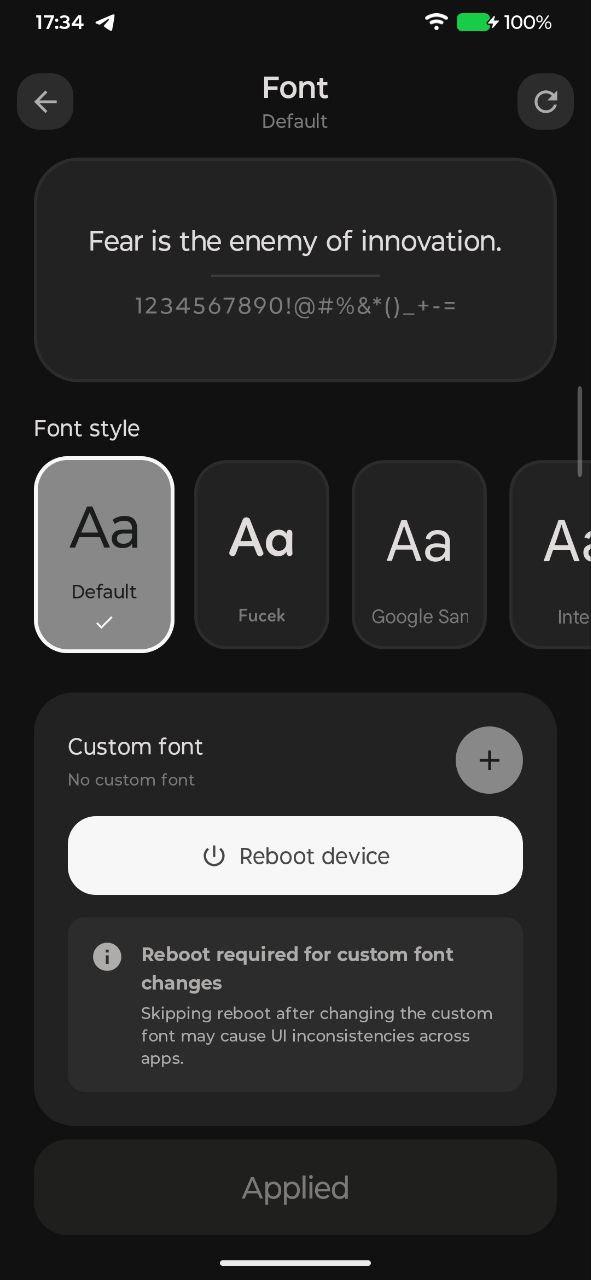This screenshot has height=1280, width=591.
Task: Tap the Font title header
Action: click(295, 88)
